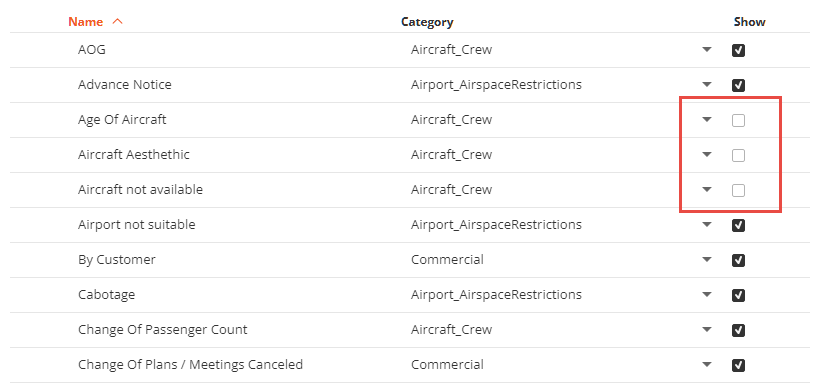Image resolution: width=816 pixels, height=384 pixels.
Task: Open the Cabotage category dropdown arrow
Action: pos(706,295)
